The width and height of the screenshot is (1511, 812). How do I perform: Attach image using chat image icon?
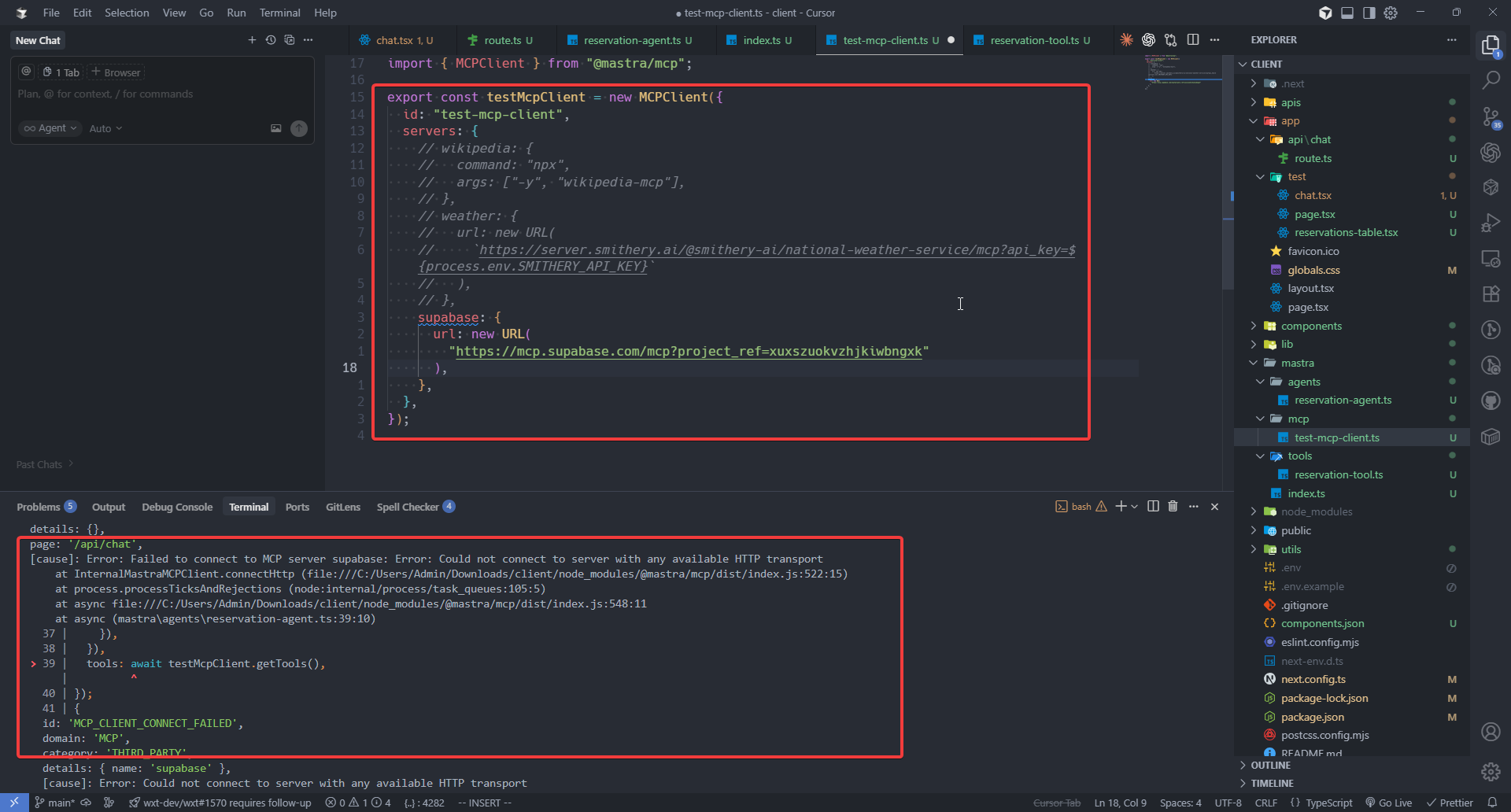click(x=276, y=128)
